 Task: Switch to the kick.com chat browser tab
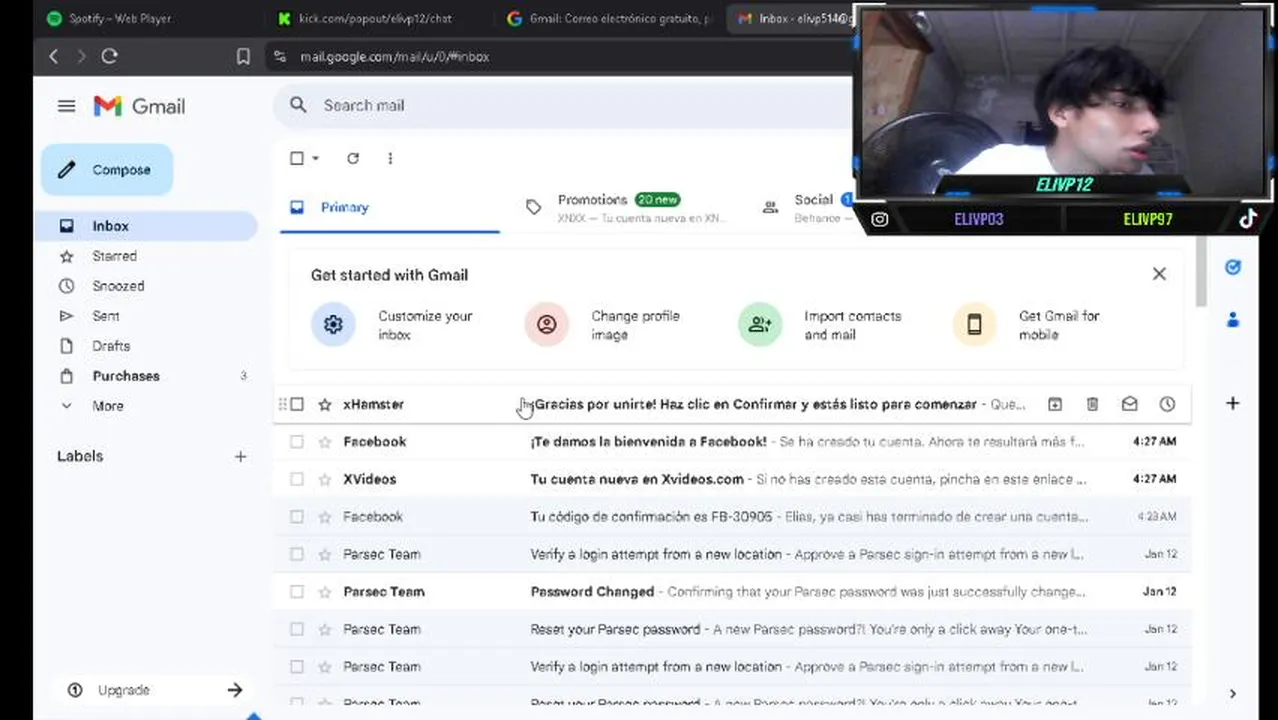coord(376,18)
